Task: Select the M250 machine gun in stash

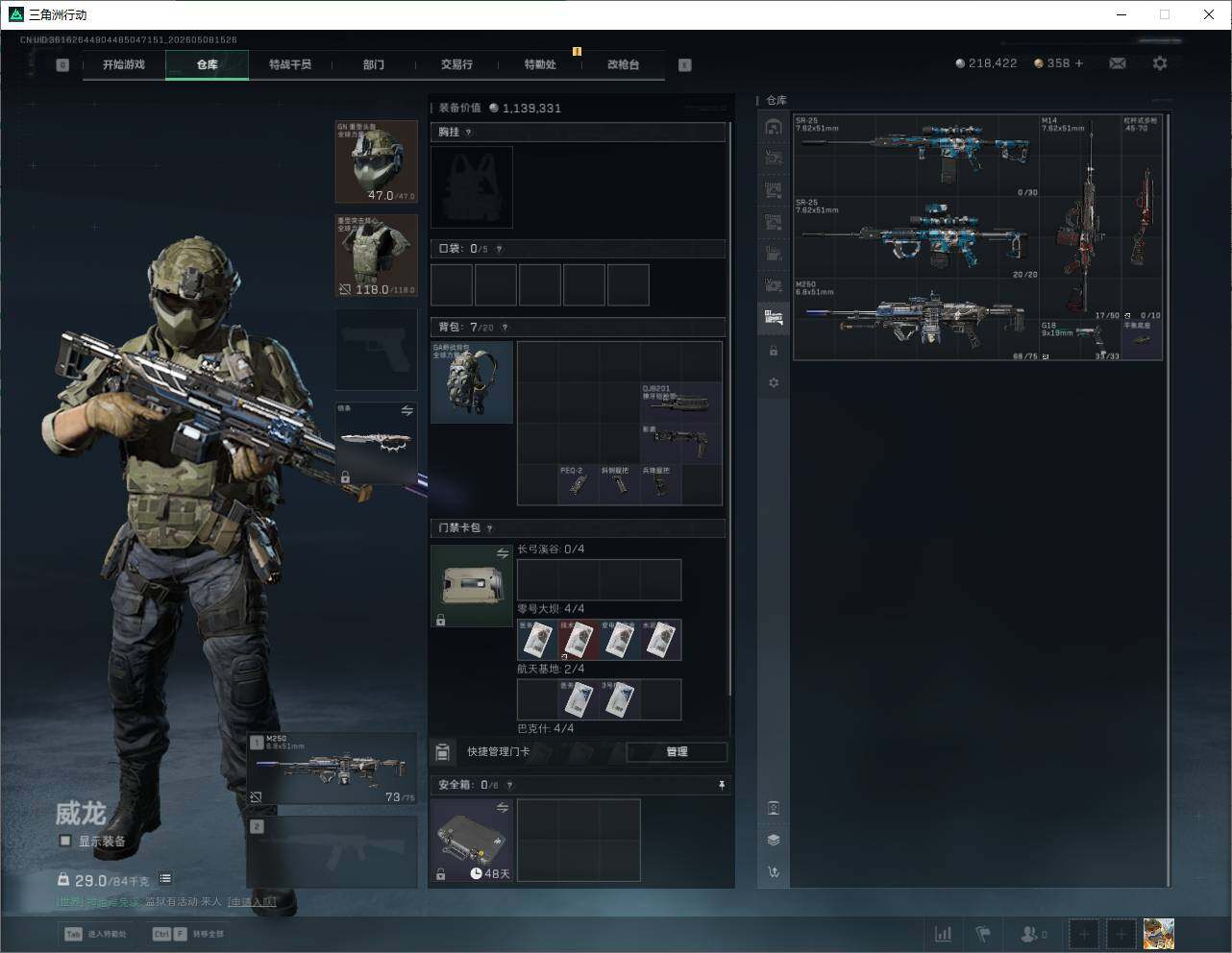Action: pyautogui.click(x=917, y=320)
